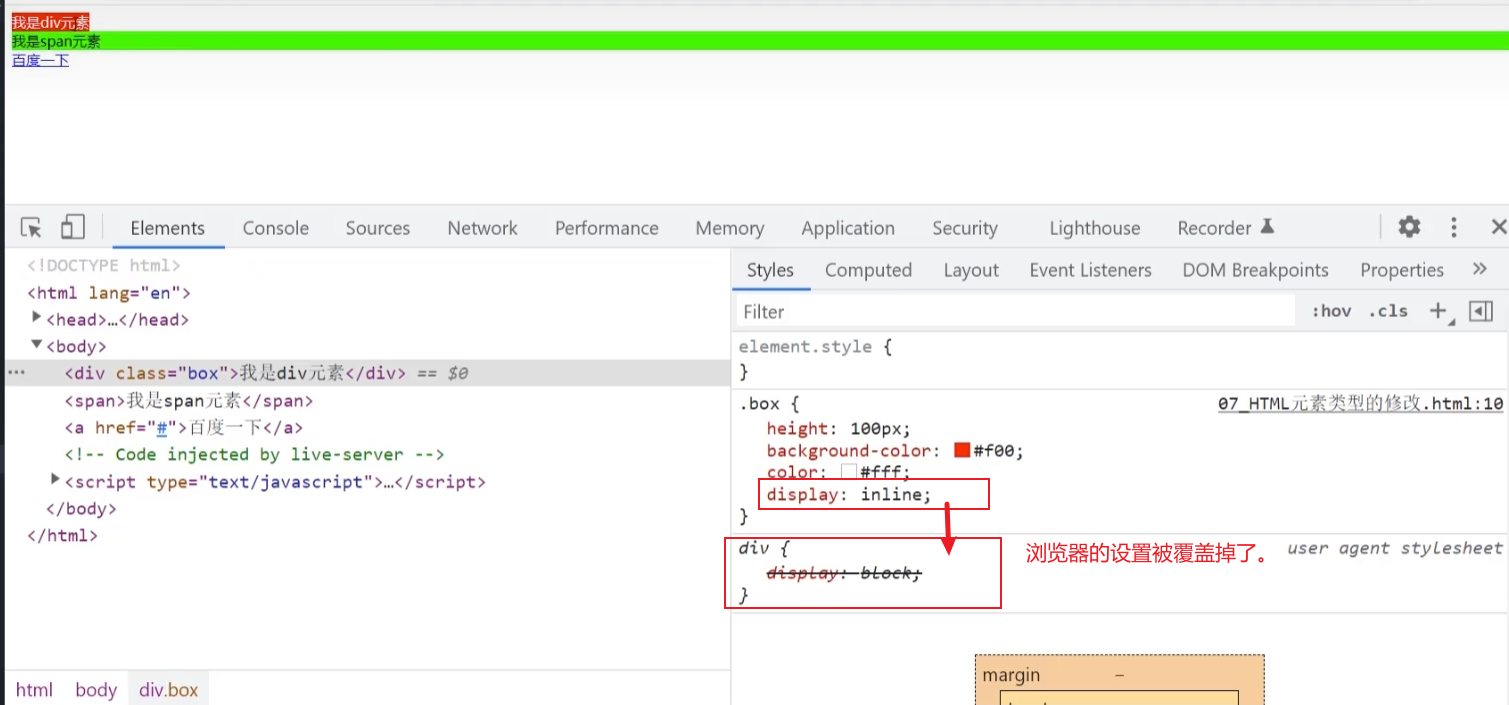The image size is (1509, 705).
Task: Switch to the Console tab
Action: coord(276,228)
